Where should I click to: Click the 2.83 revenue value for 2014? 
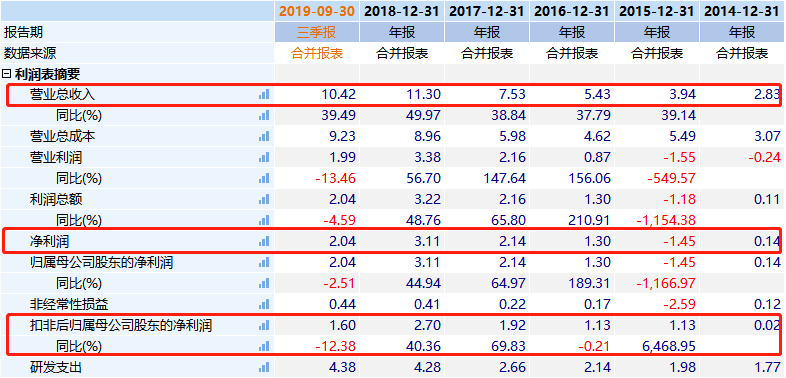(768, 94)
